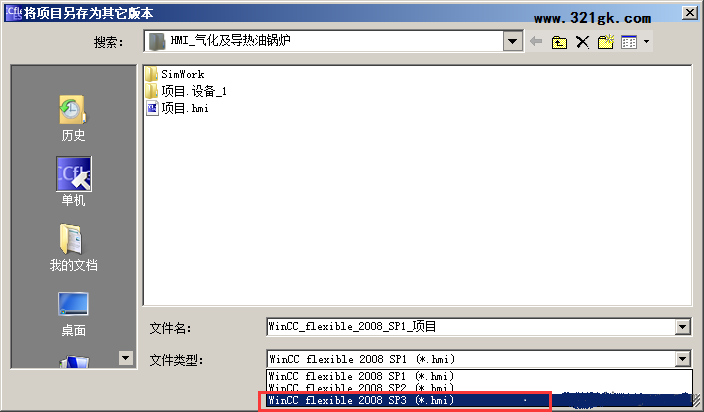Open the 历史 history shortcut icon

(73, 118)
